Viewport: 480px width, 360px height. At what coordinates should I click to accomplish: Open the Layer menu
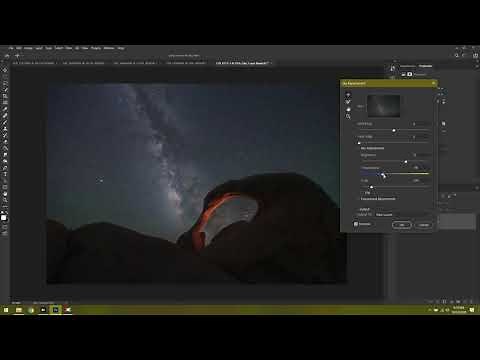39,48
